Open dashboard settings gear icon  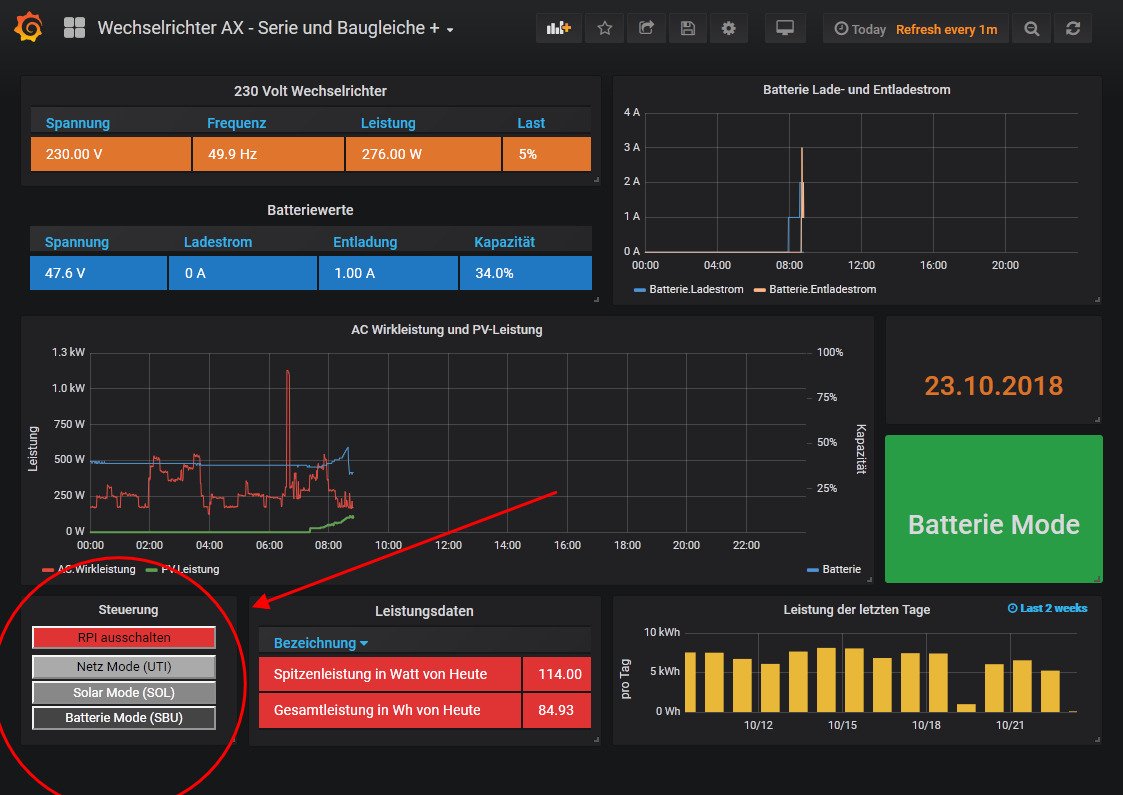(728, 29)
